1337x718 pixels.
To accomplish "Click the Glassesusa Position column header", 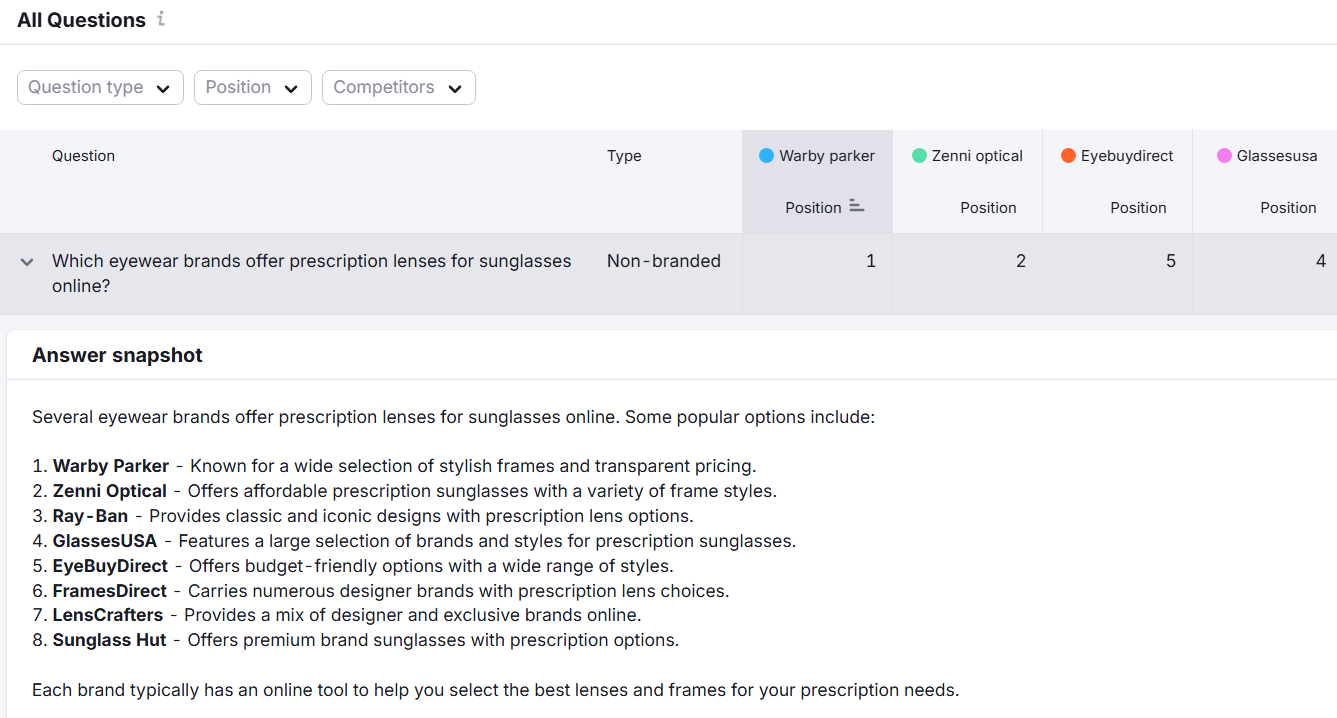I will coord(1288,207).
